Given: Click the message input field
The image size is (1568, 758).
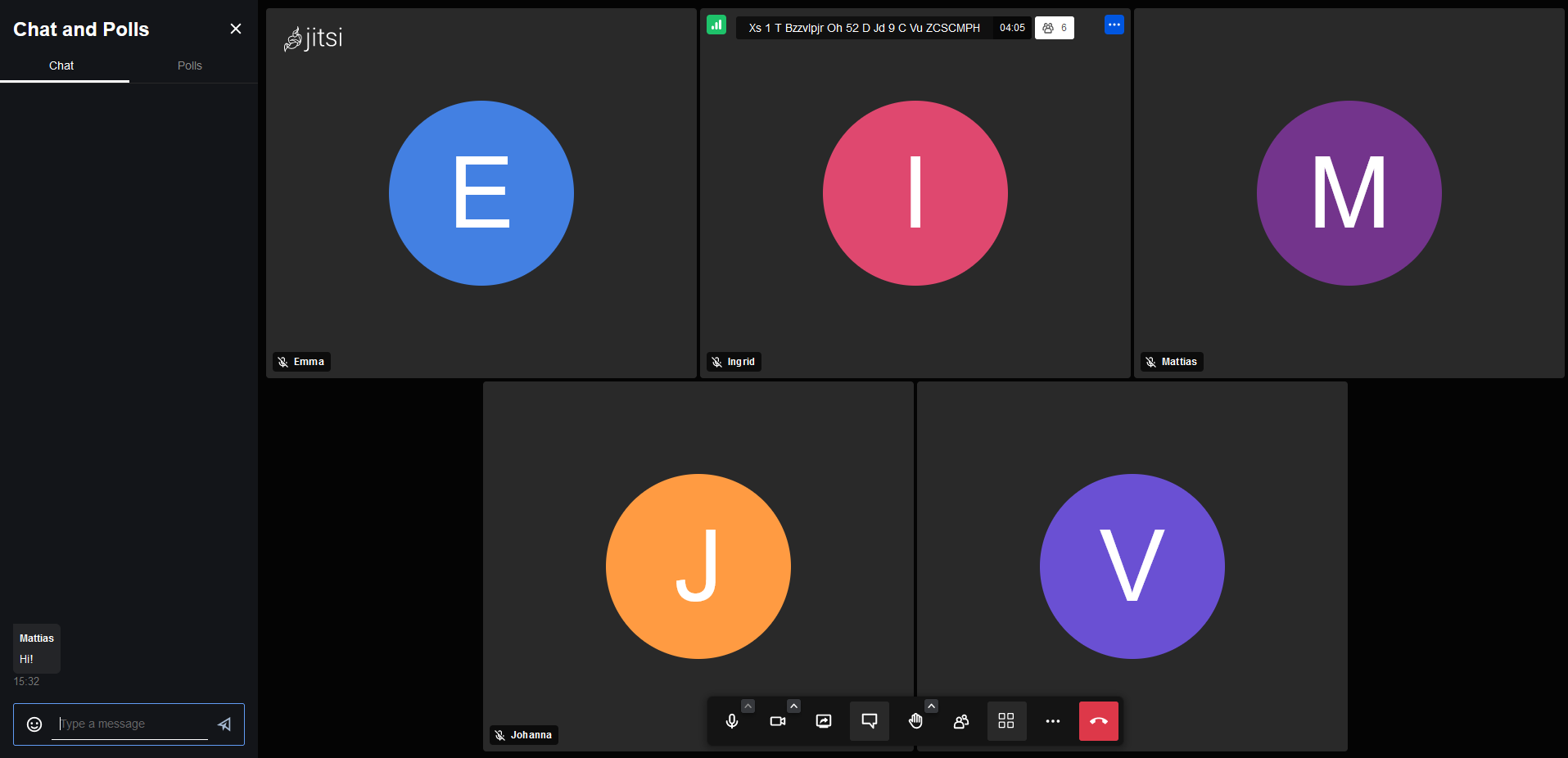Looking at the screenshot, I should (131, 724).
